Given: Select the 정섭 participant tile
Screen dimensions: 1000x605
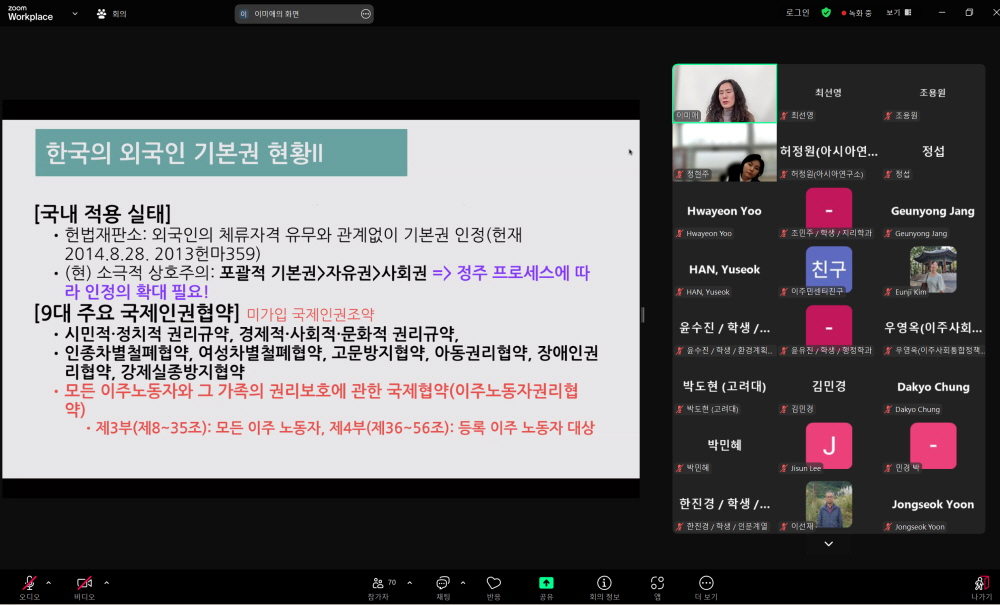Looking at the screenshot, I should (932, 152).
